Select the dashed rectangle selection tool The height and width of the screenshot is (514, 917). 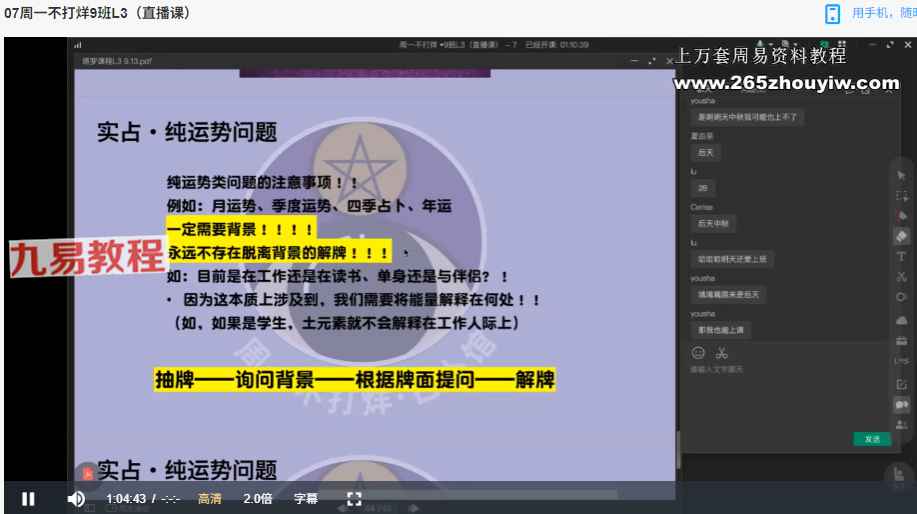(x=901, y=196)
